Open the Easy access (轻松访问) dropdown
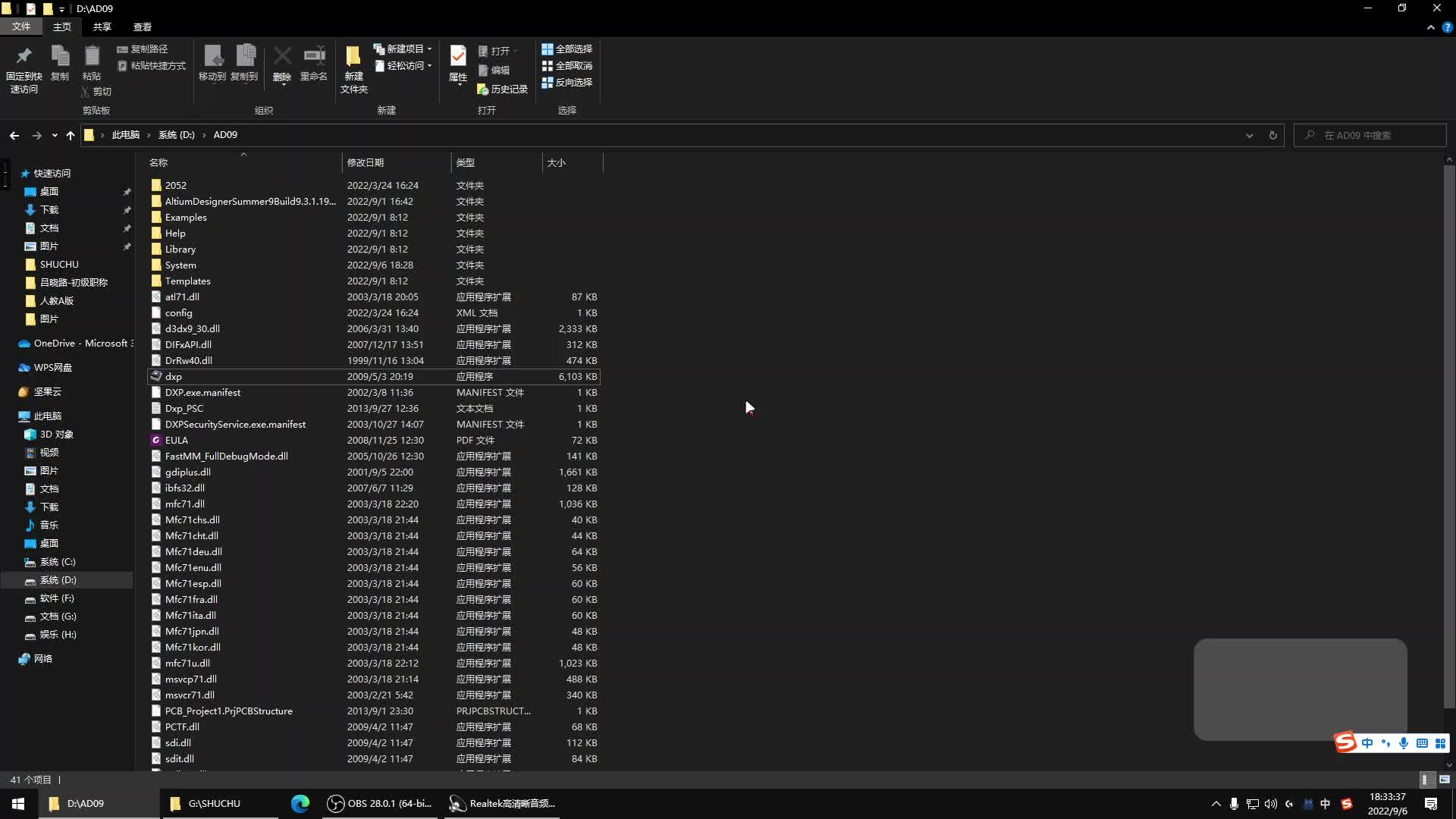 click(x=403, y=66)
